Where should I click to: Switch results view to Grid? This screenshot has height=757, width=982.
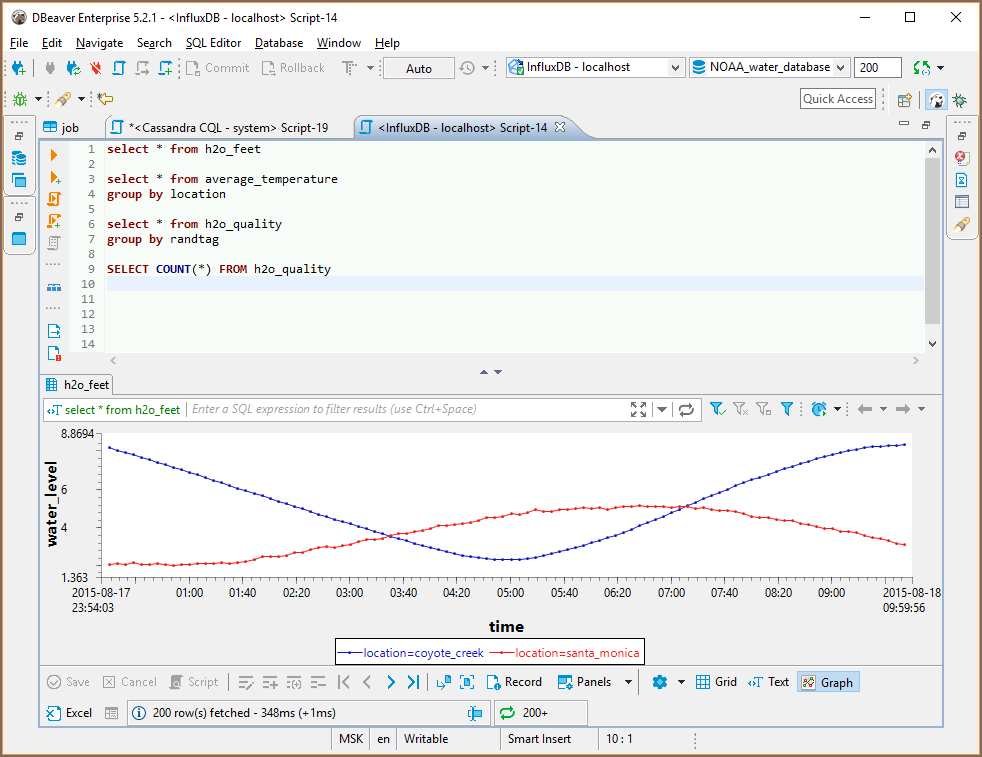click(716, 682)
